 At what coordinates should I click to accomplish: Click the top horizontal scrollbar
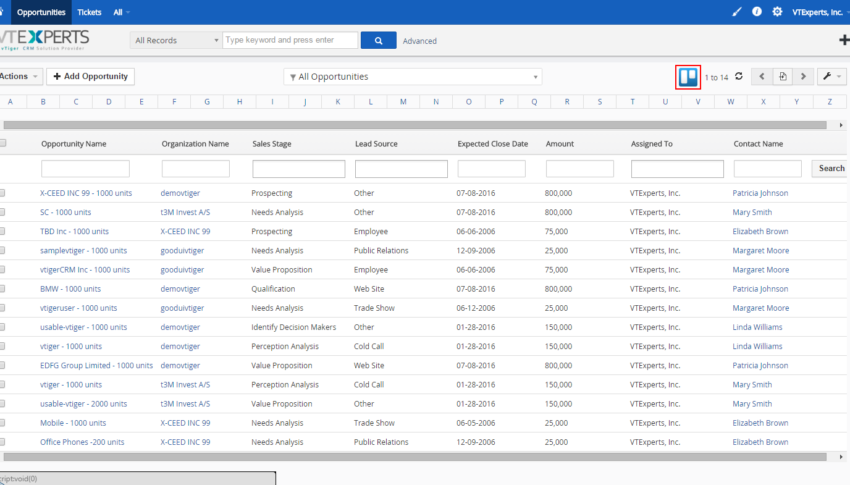click(x=415, y=125)
